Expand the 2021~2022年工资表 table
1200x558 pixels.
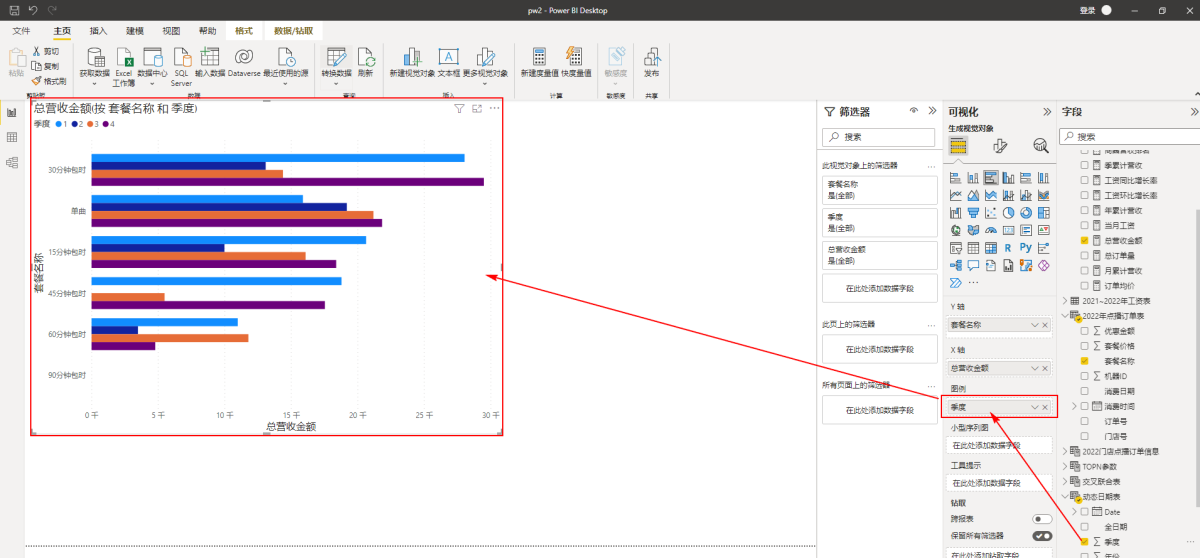point(1064,301)
